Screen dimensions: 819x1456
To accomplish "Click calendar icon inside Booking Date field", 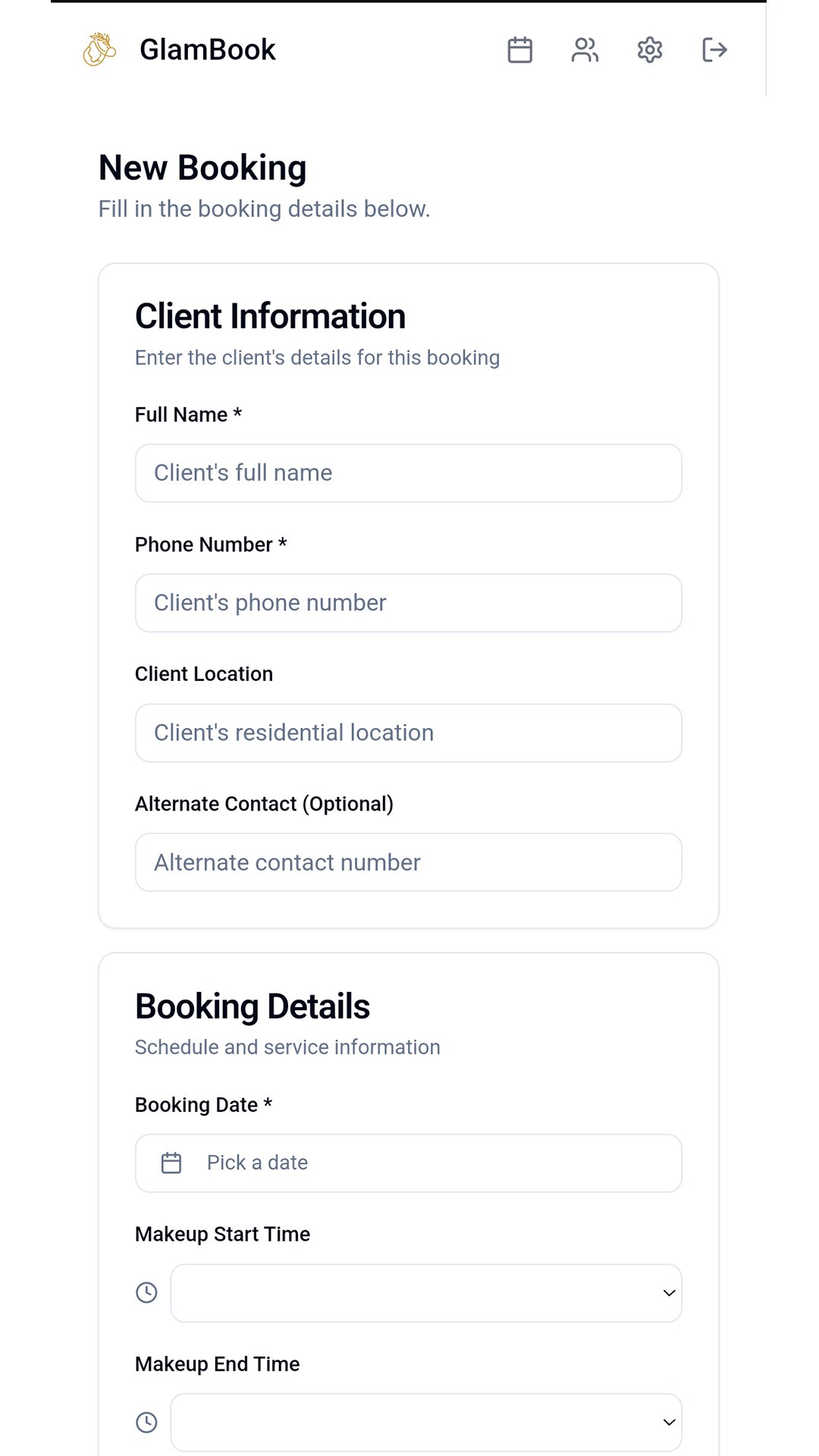I will coord(171,1163).
